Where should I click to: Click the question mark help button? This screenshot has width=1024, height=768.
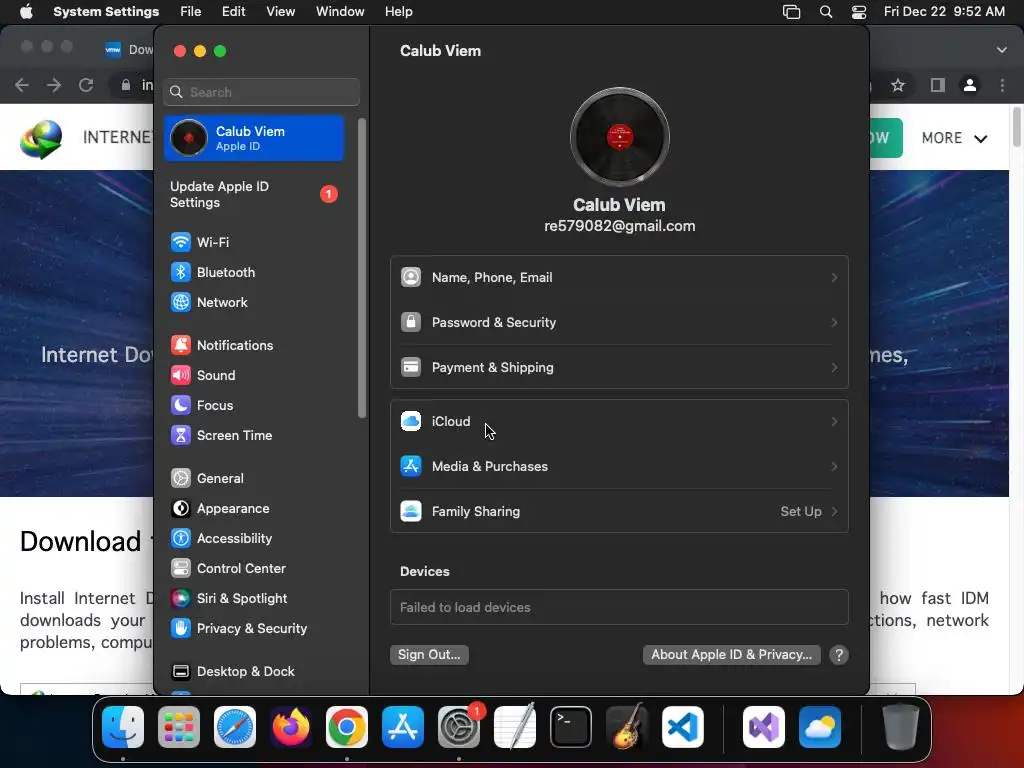click(x=839, y=655)
